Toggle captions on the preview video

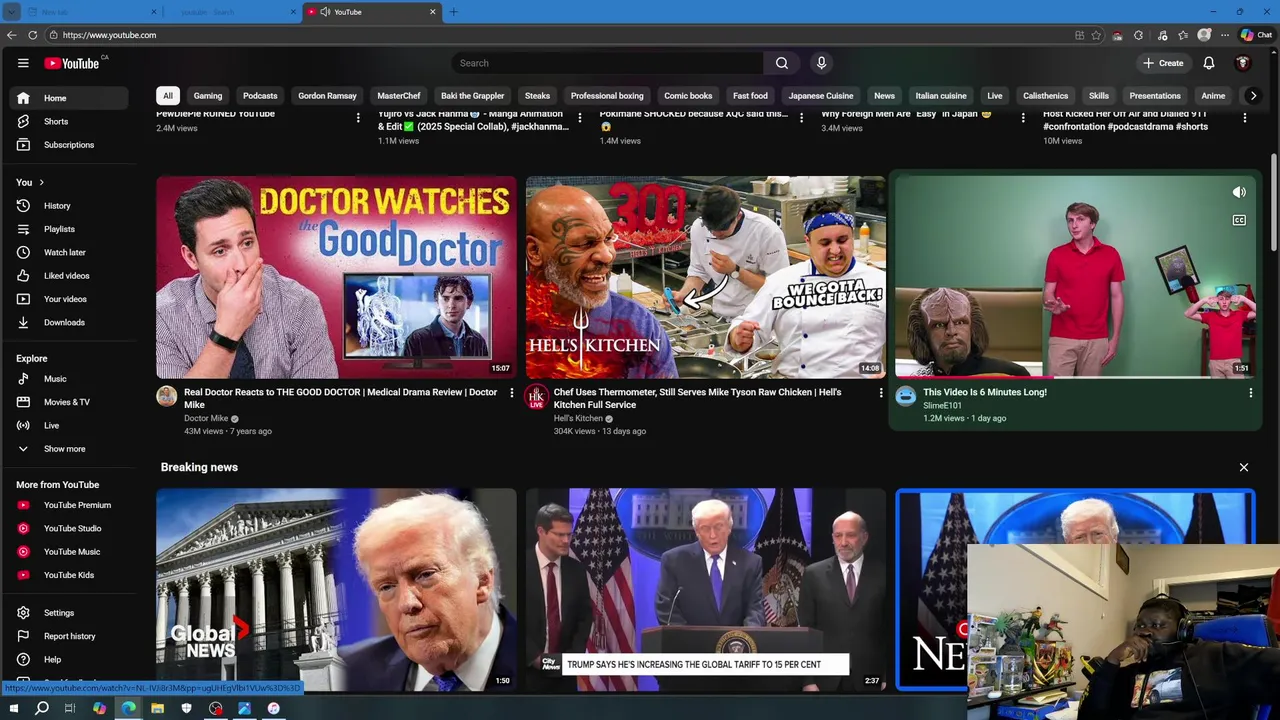click(1239, 220)
